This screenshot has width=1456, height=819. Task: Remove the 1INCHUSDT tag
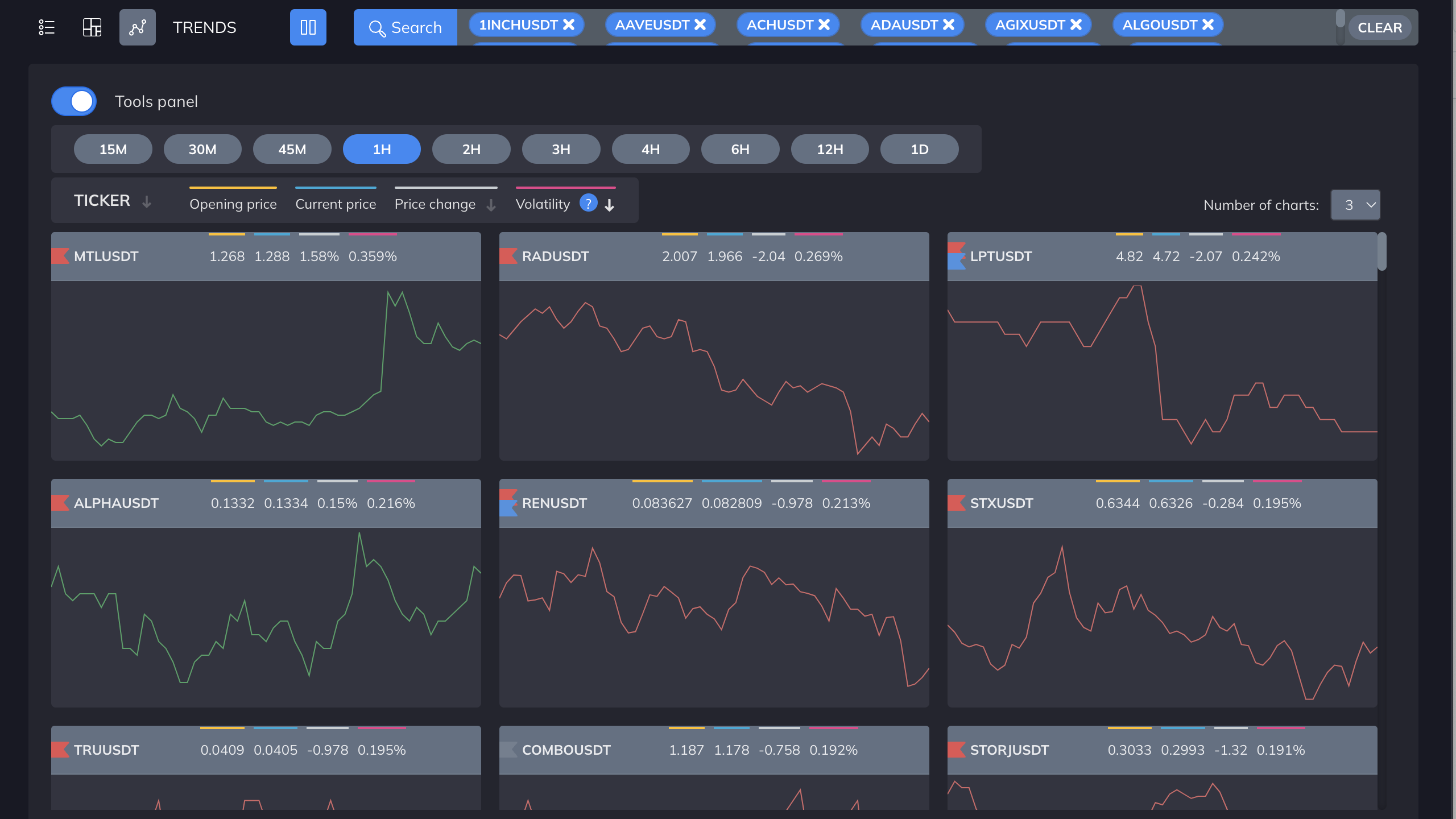tap(569, 24)
